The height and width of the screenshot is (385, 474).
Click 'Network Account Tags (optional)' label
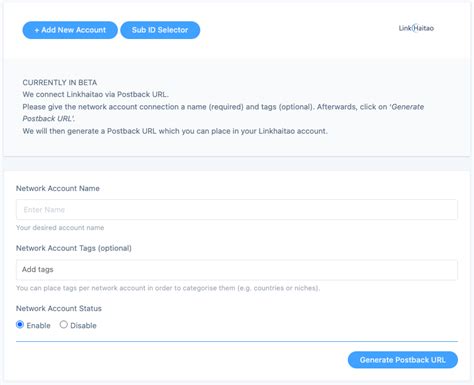coord(74,248)
